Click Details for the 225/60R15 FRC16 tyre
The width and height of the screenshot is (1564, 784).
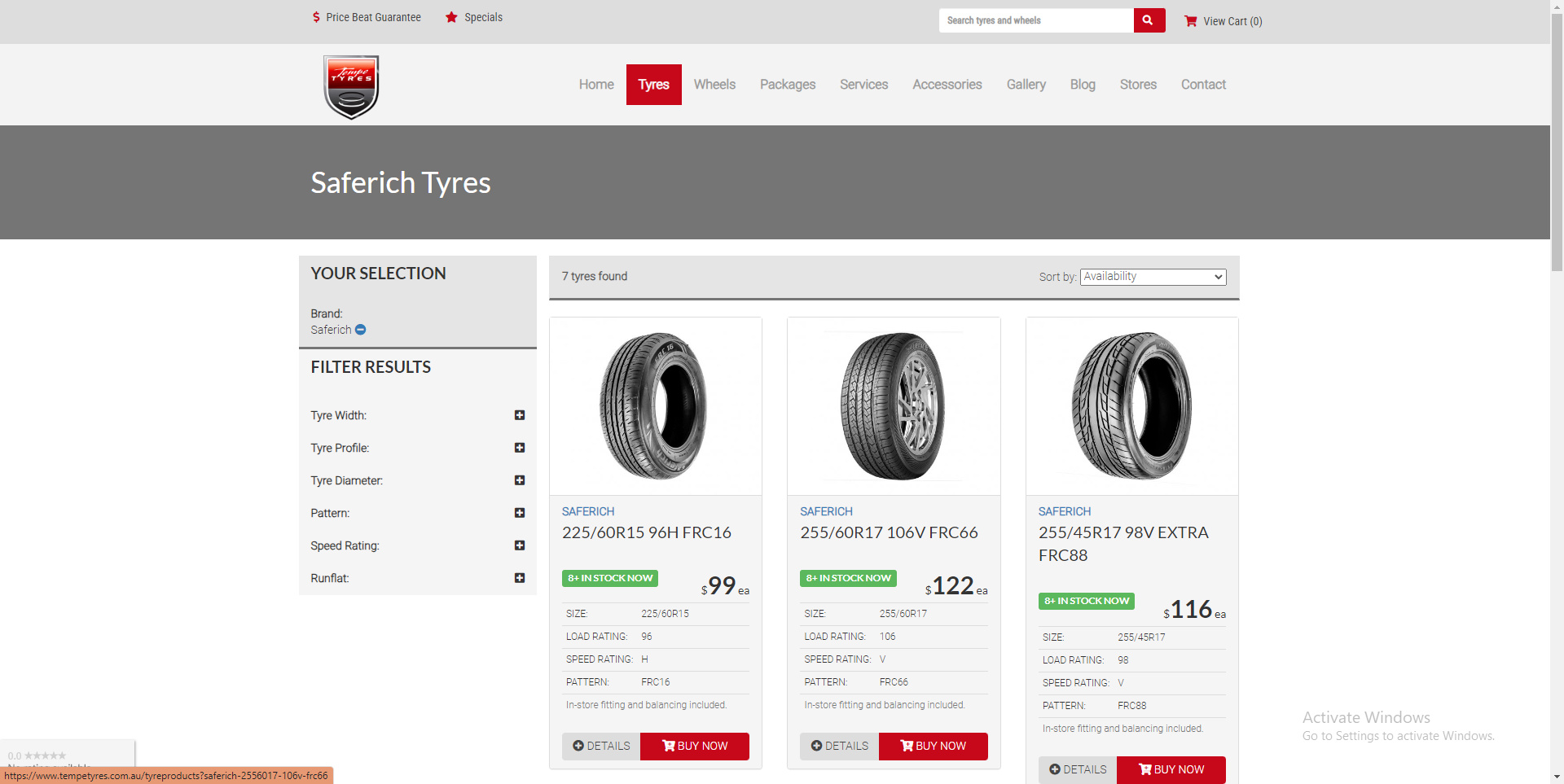click(601, 747)
